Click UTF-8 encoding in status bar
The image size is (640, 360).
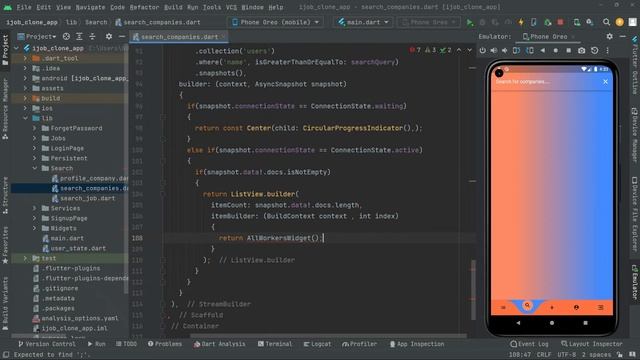click(x=567, y=355)
